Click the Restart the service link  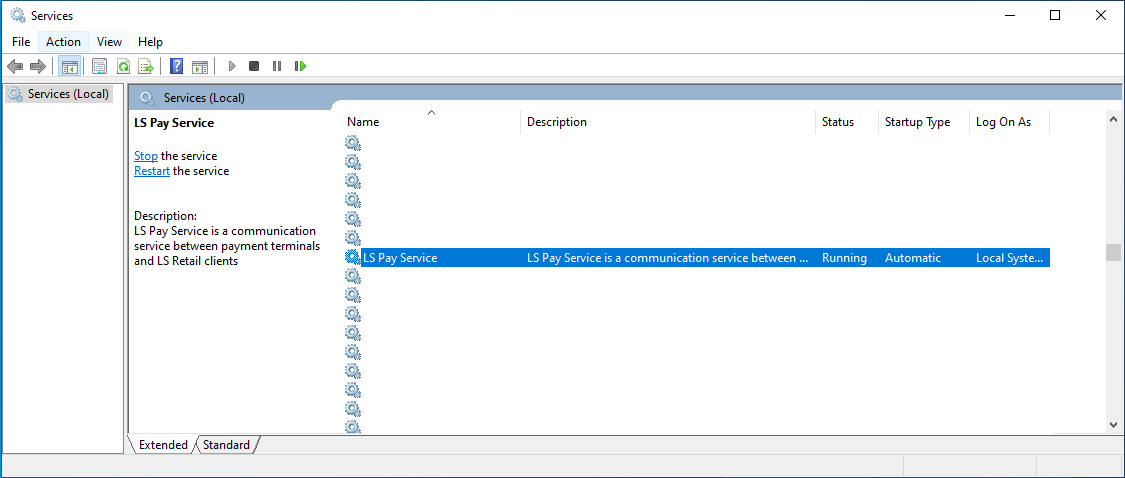(151, 172)
